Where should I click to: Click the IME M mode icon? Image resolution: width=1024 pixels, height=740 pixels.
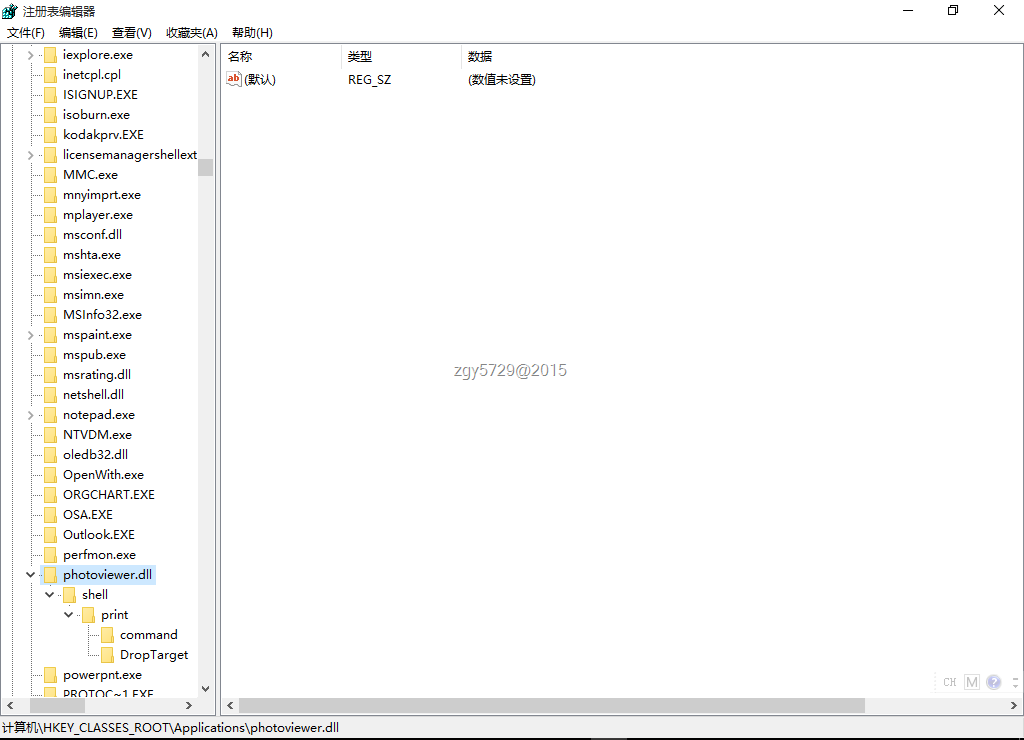click(972, 682)
